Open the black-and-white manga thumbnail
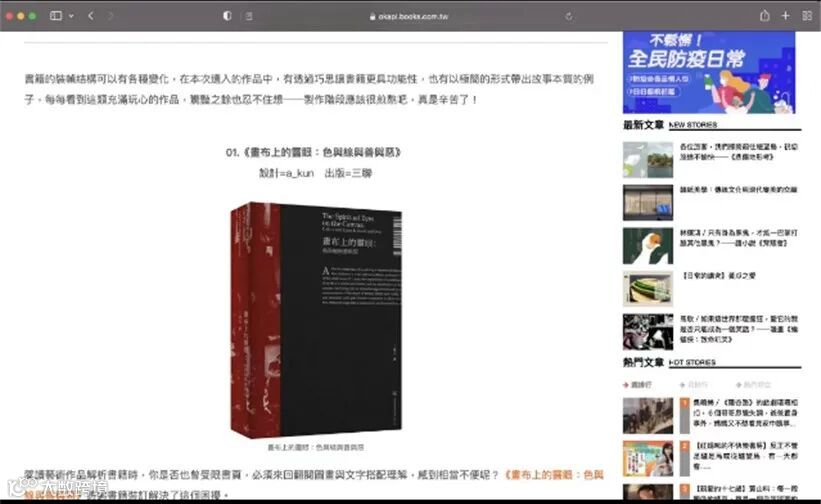Image resolution: width=821 pixels, height=504 pixels. click(x=648, y=331)
